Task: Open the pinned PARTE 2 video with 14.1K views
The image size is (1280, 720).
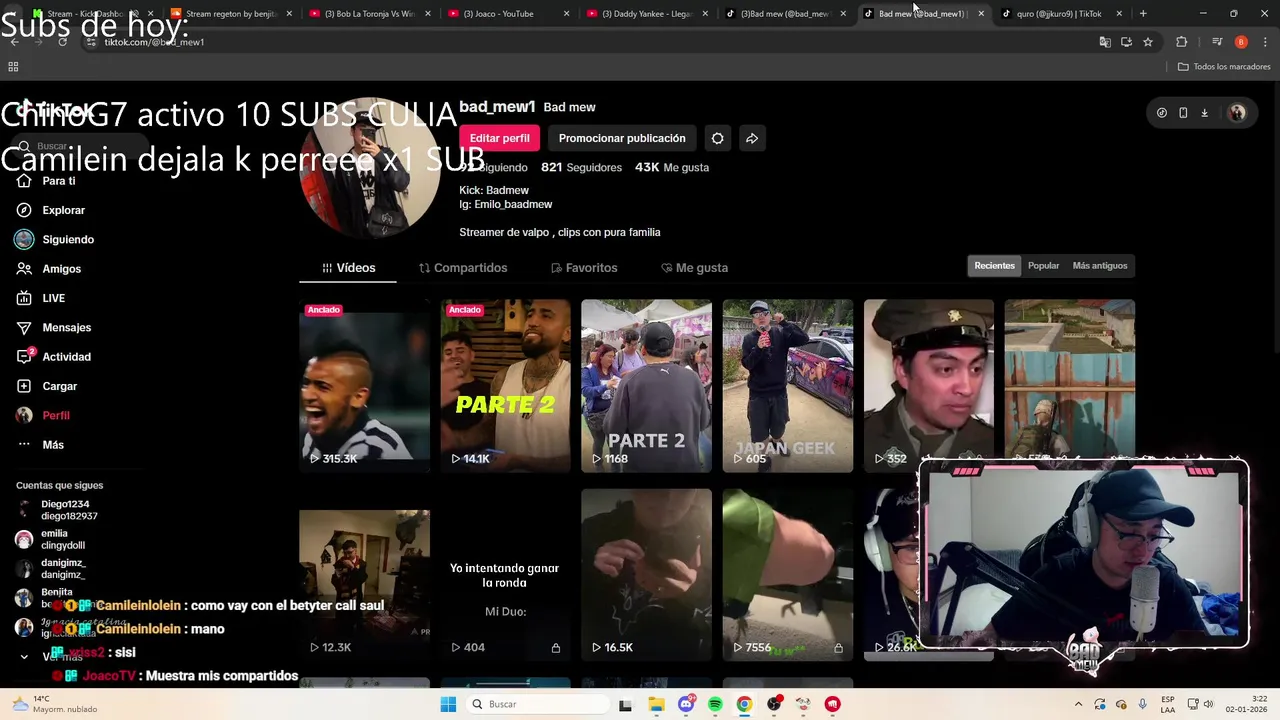Action: point(505,386)
